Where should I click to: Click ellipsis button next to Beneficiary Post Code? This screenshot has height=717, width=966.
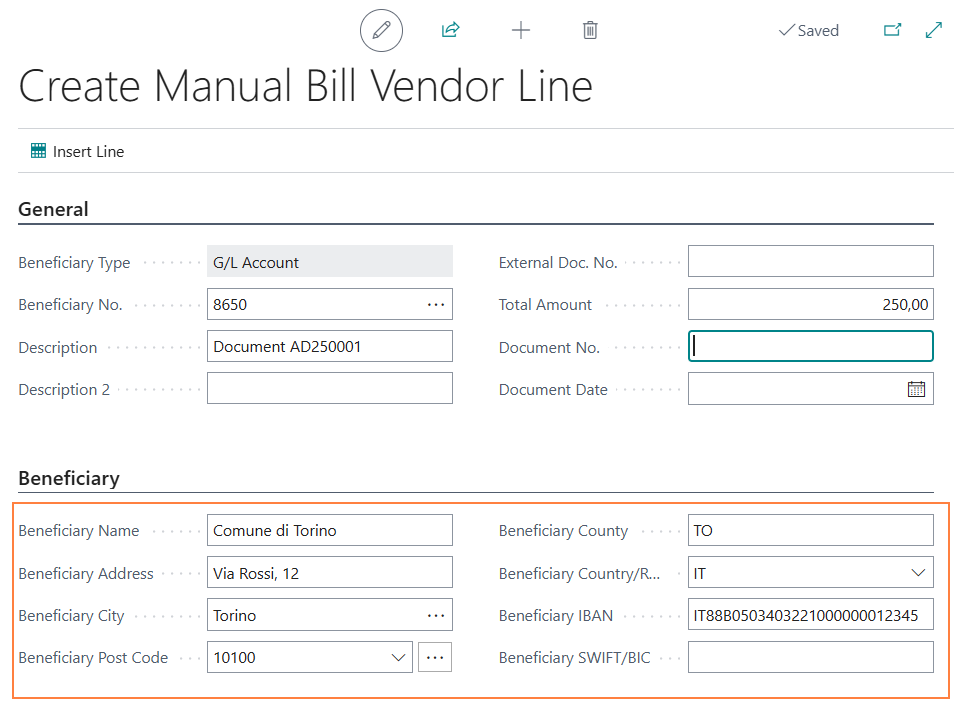pyautogui.click(x=435, y=657)
